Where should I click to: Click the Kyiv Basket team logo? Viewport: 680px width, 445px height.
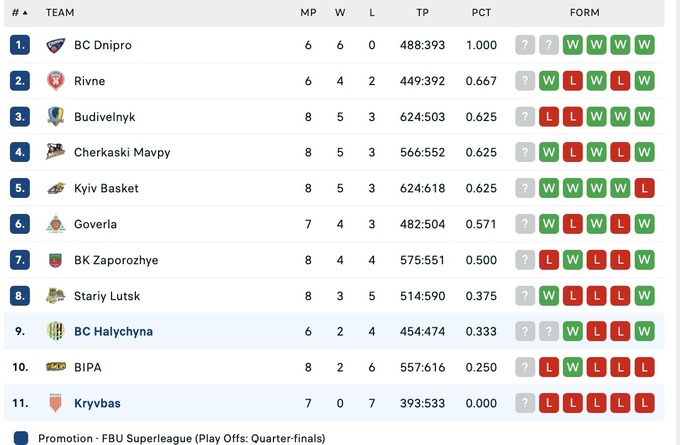[55, 188]
